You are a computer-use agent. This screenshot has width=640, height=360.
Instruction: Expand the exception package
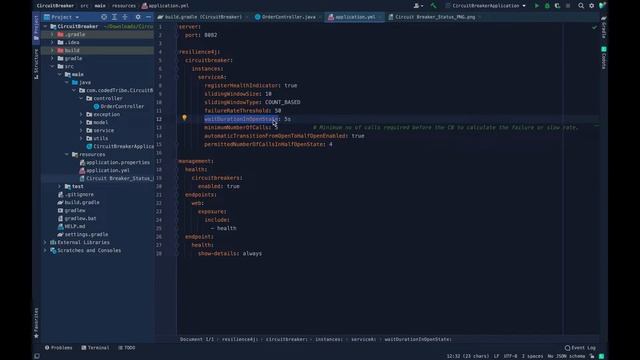pyautogui.click(x=81, y=114)
